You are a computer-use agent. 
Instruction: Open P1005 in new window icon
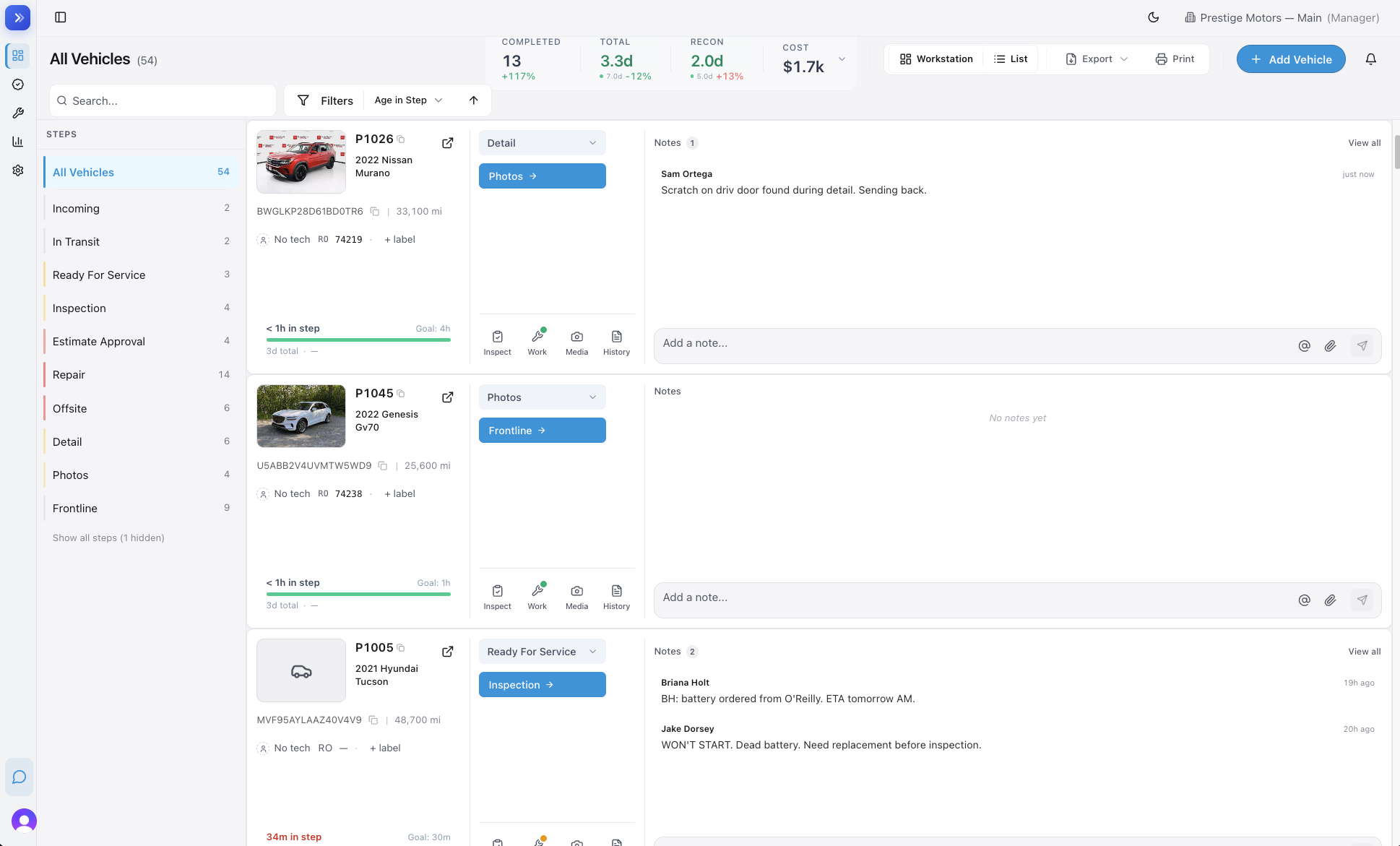(448, 652)
